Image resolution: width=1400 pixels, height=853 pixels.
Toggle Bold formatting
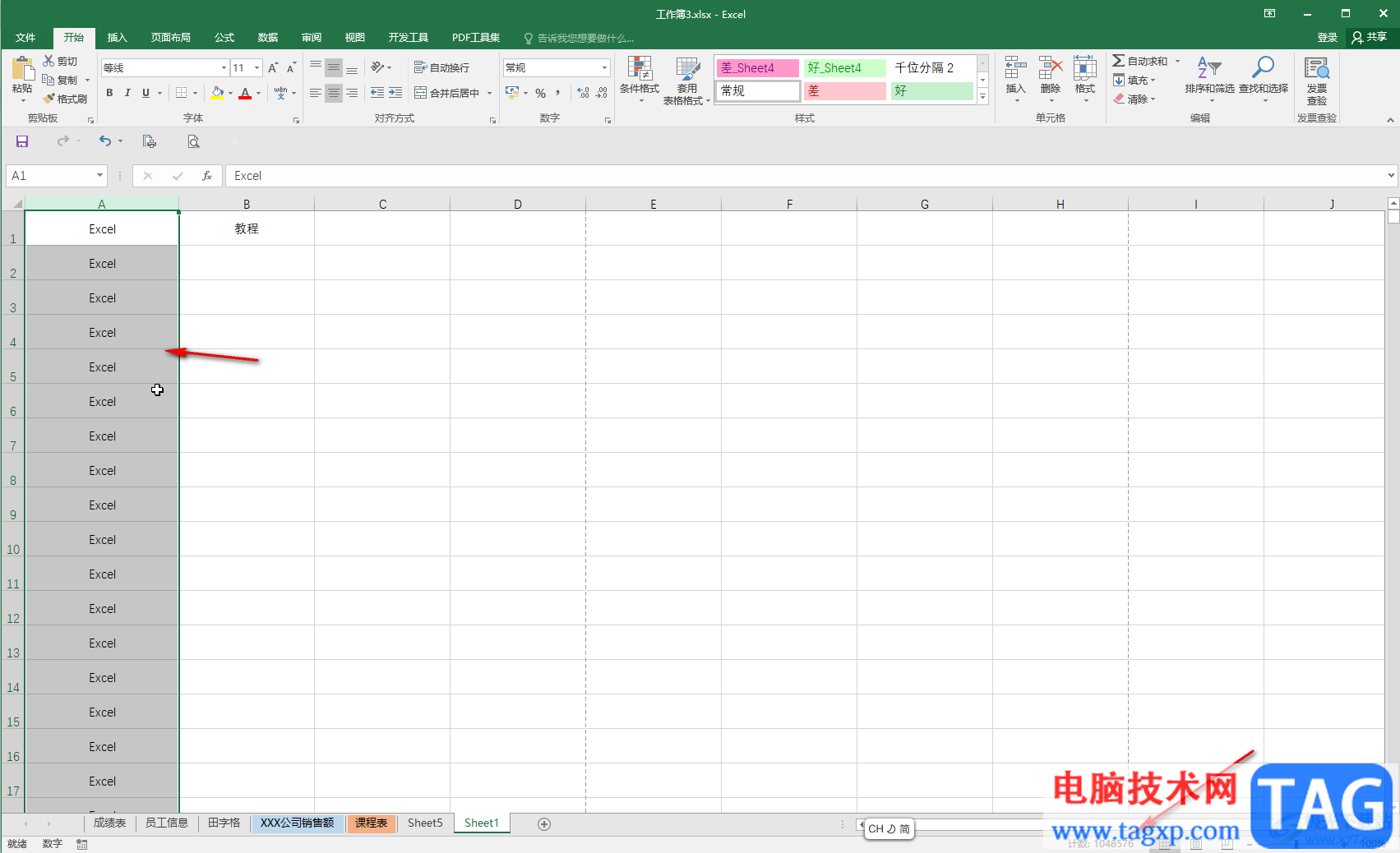click(109, 94)
